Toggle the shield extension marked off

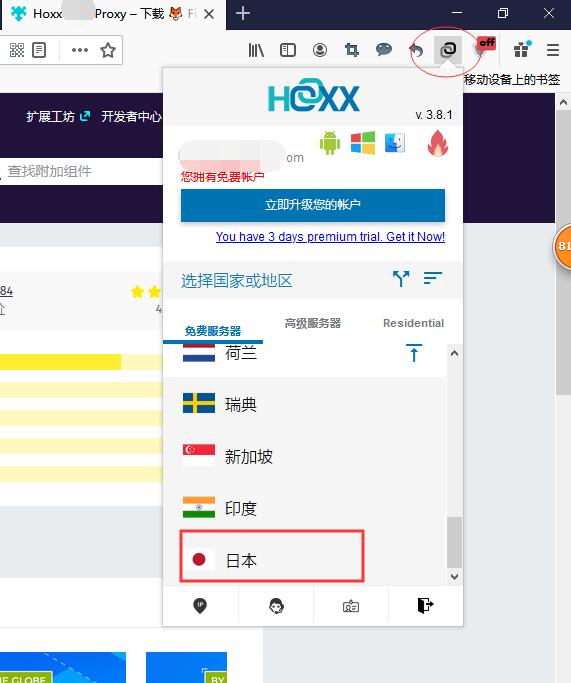(x=484, y=49)
